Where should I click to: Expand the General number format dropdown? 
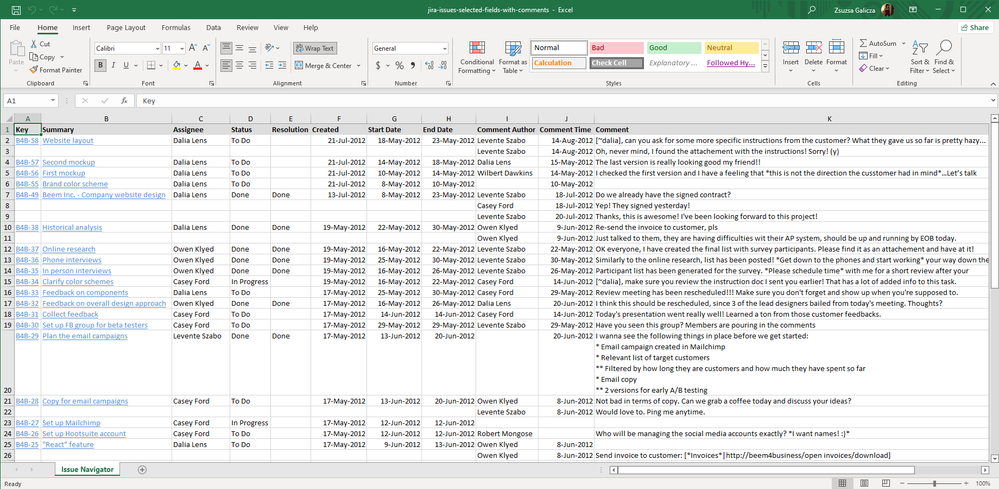[444, 48]
